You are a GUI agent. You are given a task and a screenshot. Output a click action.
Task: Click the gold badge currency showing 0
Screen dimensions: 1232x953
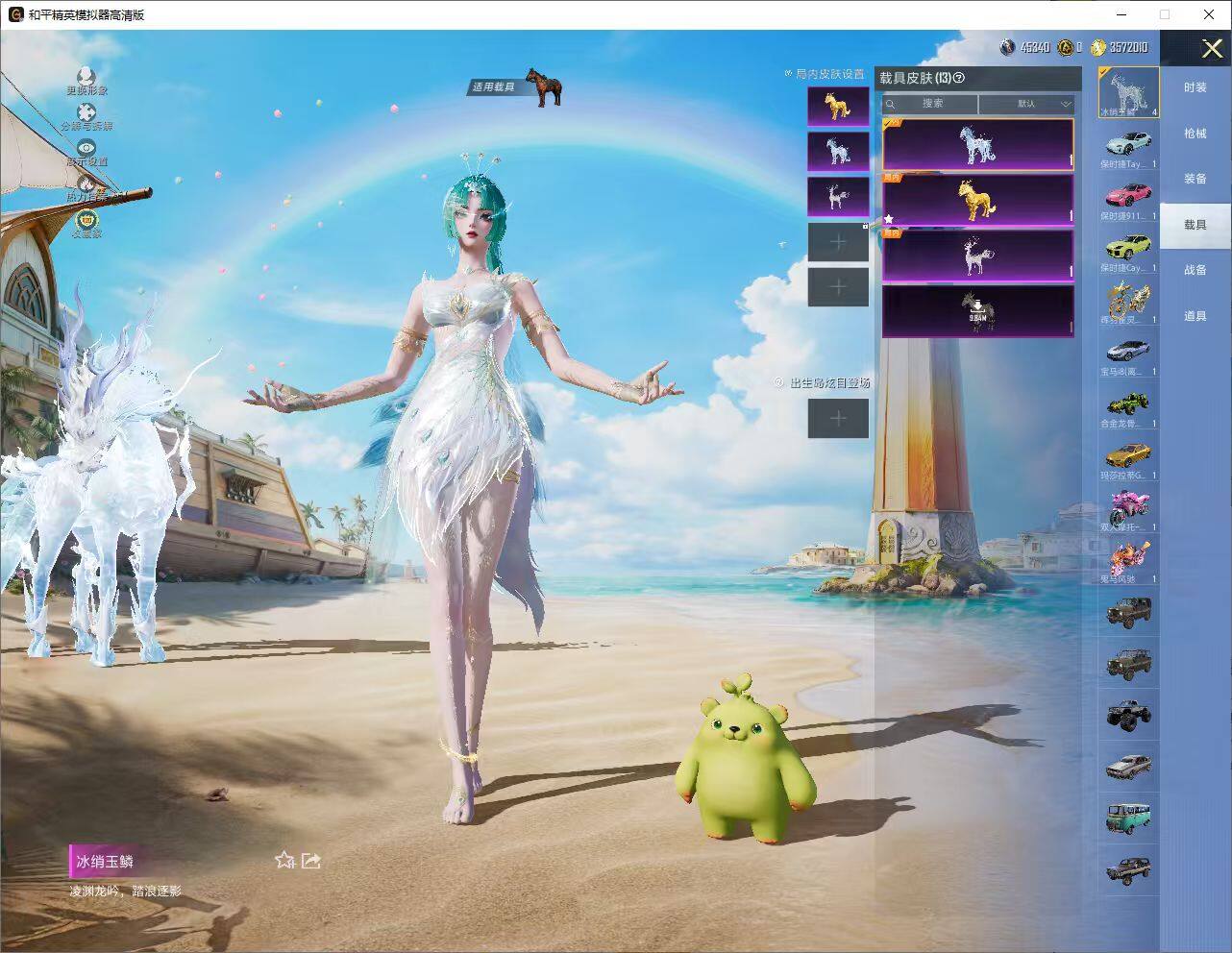click(1065, 47)
